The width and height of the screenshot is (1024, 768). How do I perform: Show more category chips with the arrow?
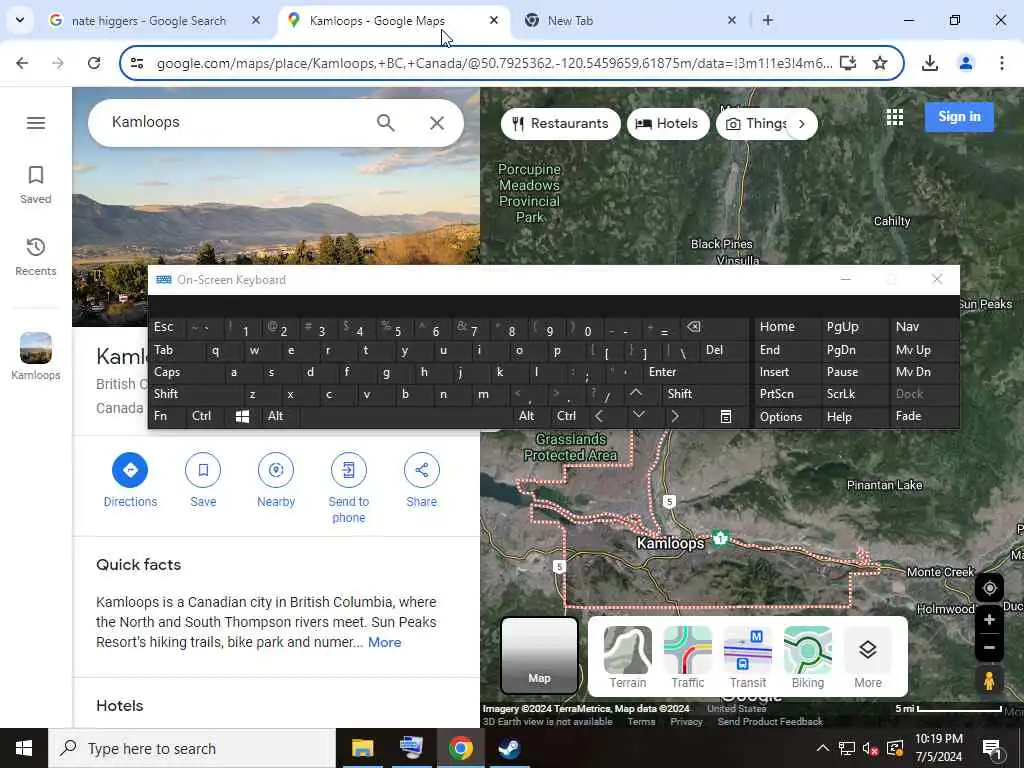[x=801, y=124]
